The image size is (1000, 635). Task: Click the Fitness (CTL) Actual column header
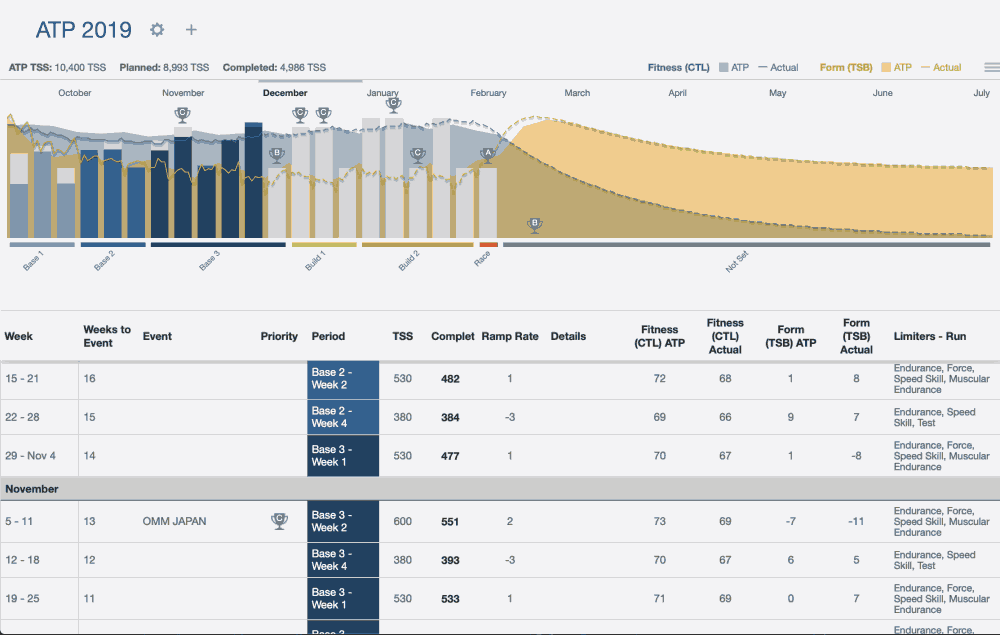pyautogui.click(x=725, y=336)
